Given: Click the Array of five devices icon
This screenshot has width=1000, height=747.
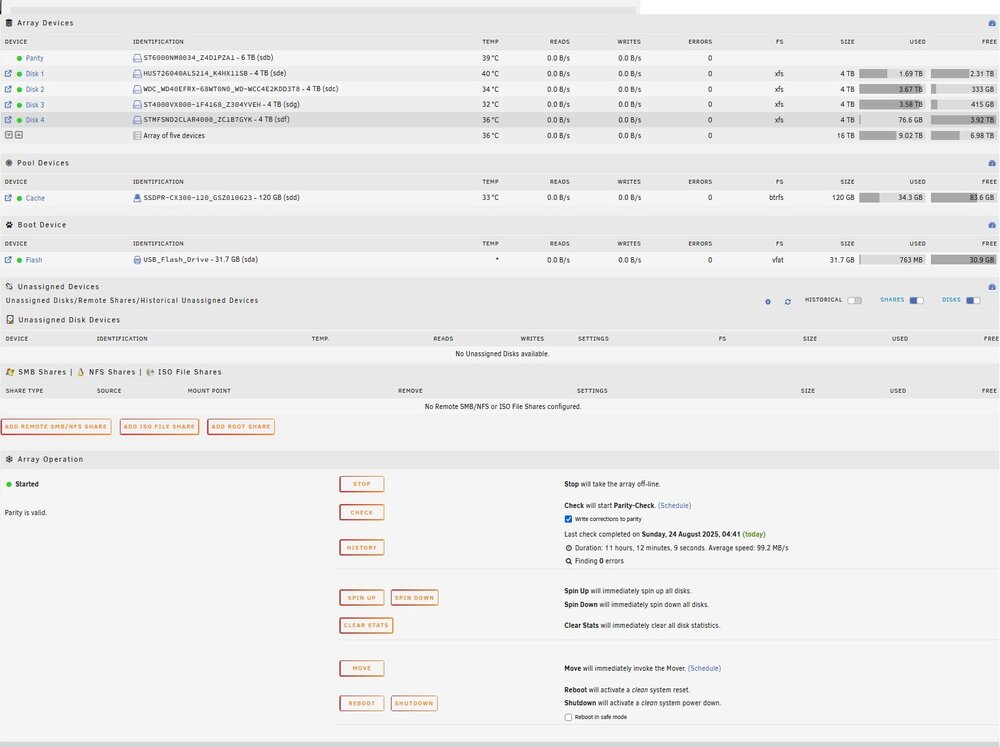Looking at the screenshot, I should [137, 135].
